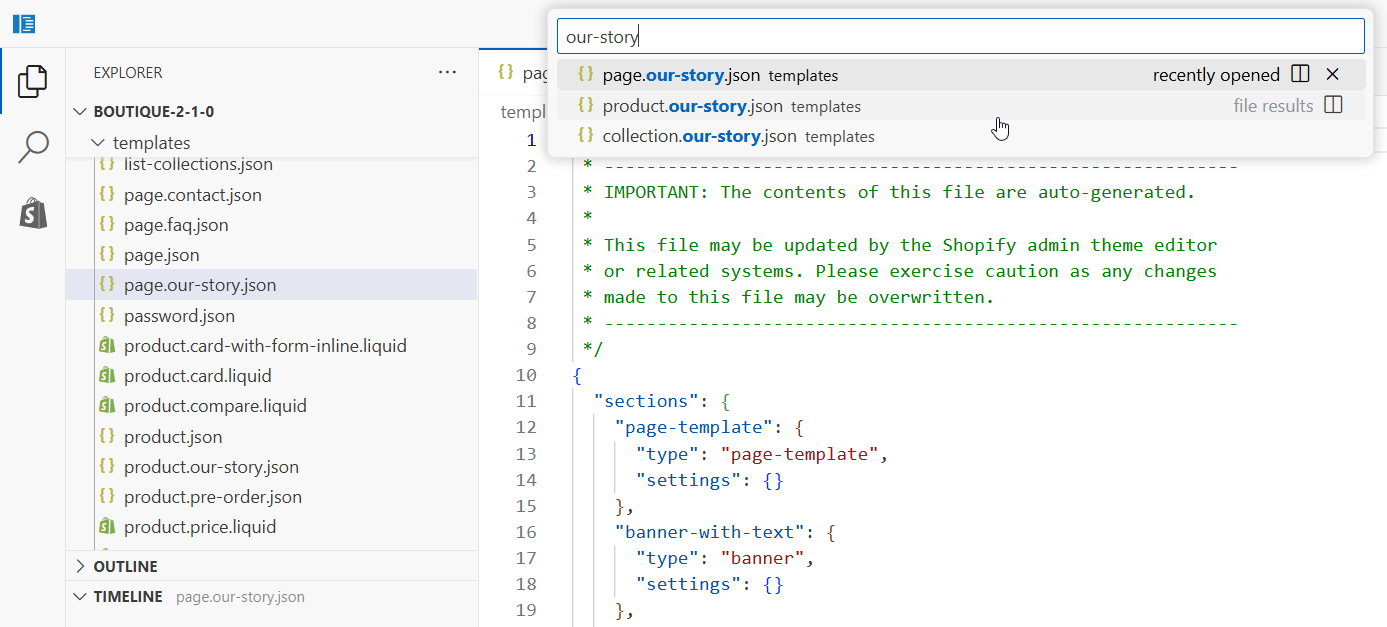Open page.our-story.json result to the side
This screenshot has width=1387, height=627.
[x=1300, y=75]
